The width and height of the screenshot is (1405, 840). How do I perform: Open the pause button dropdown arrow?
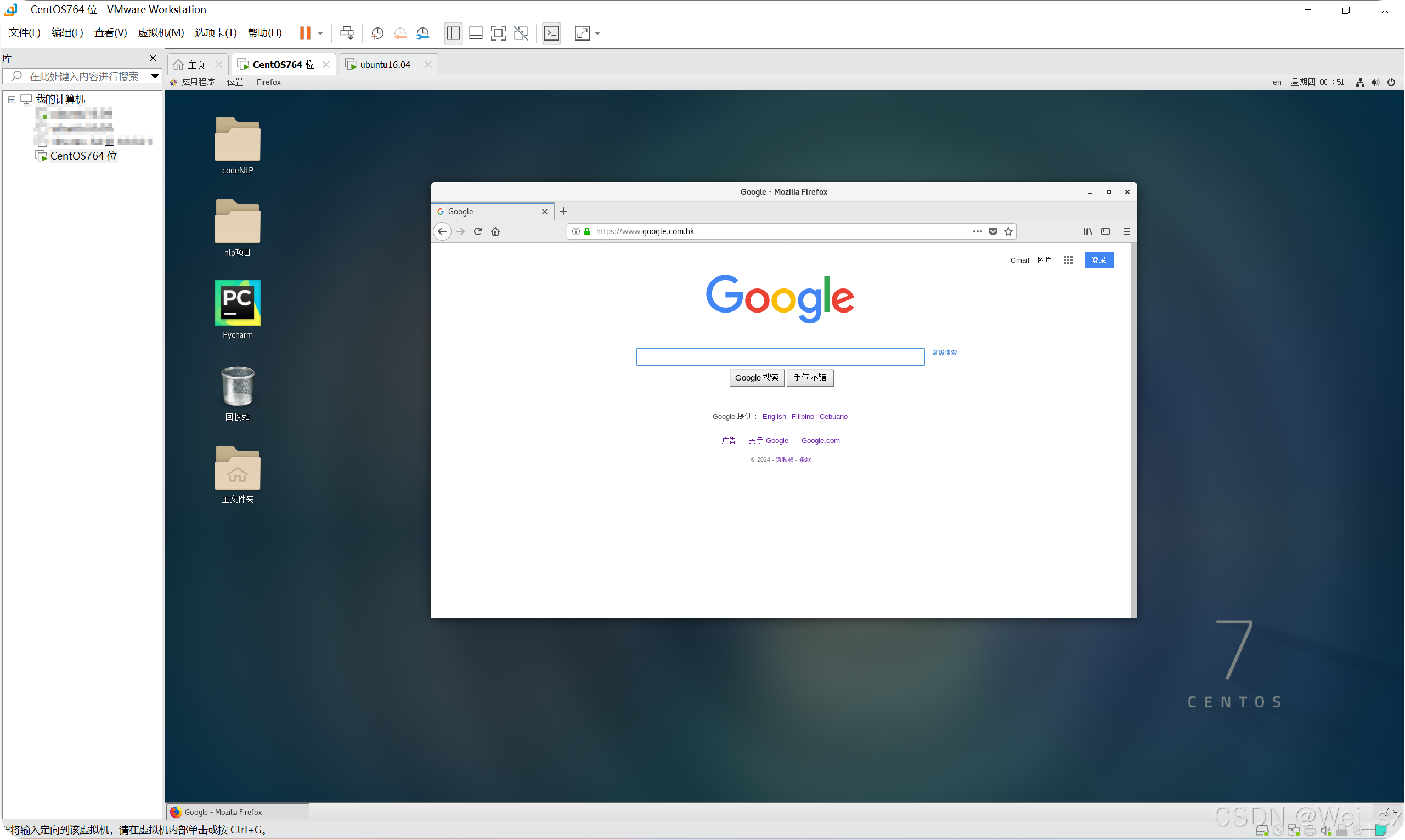tap(320, 33)
